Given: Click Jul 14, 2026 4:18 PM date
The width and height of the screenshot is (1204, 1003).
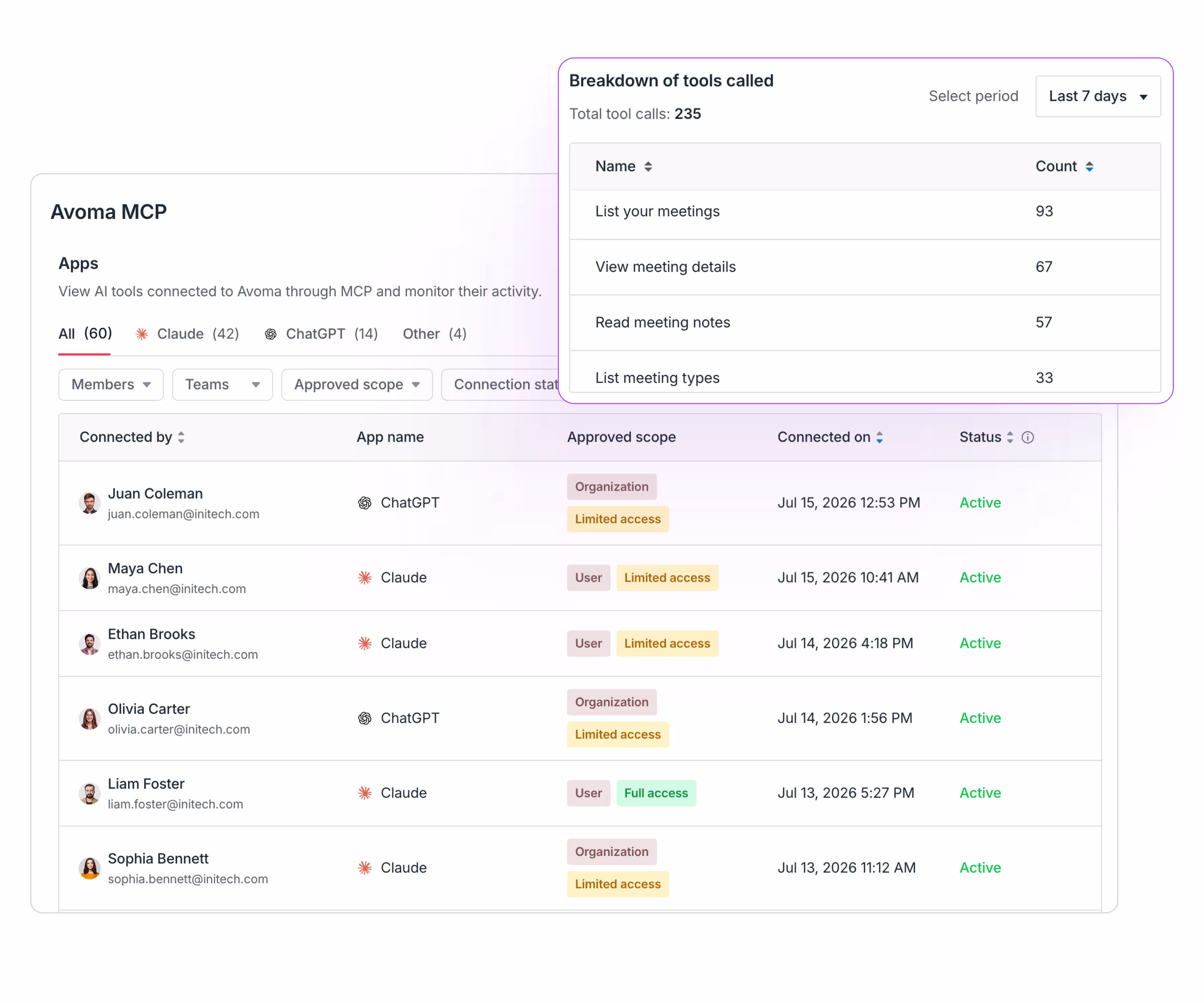Looking at the screenshot, I should click(x=845, y=644).
